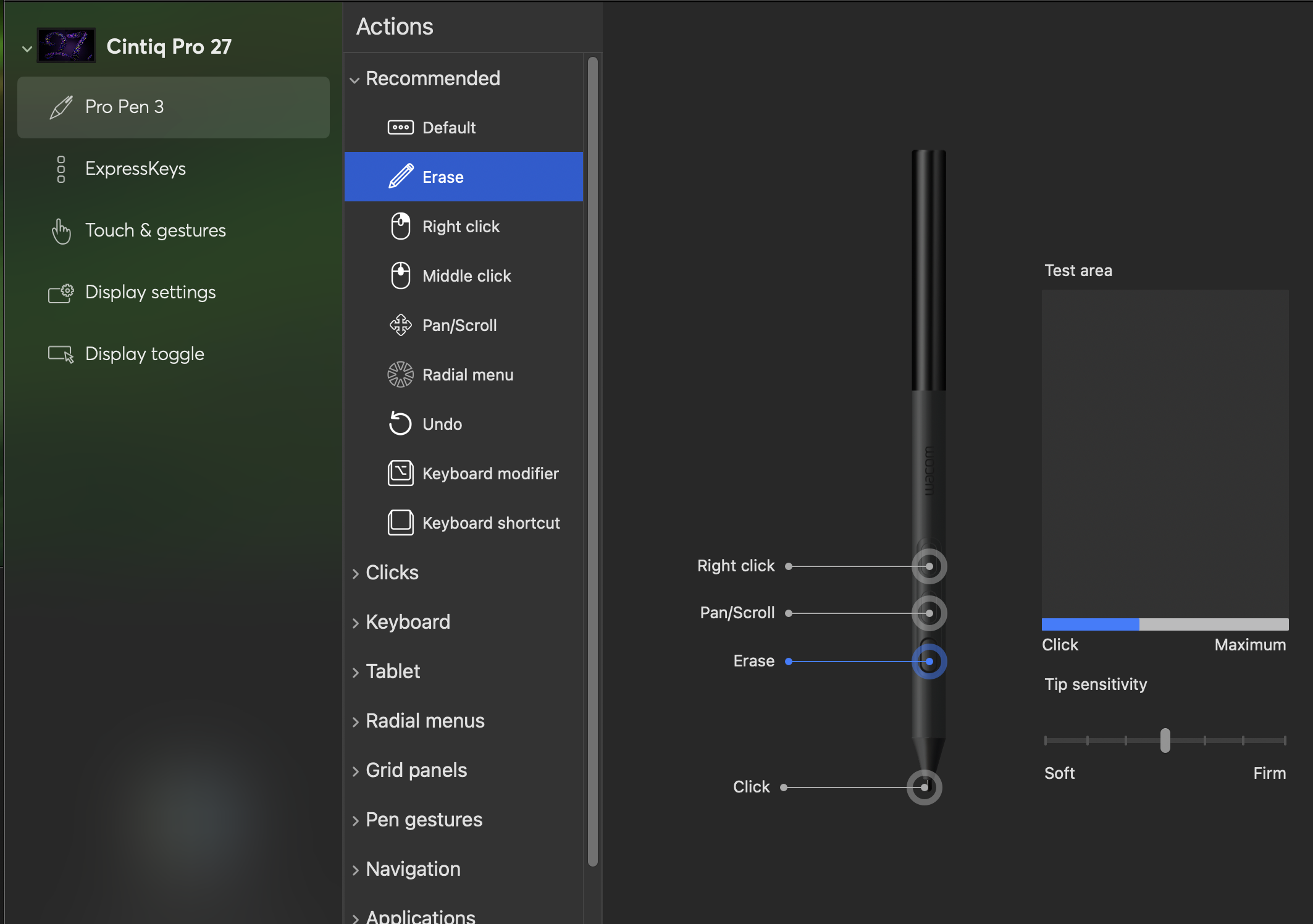Viewport: 1313px width, 924px height.
Task: Open the Display toggle section
Action: tap(174, 355)
